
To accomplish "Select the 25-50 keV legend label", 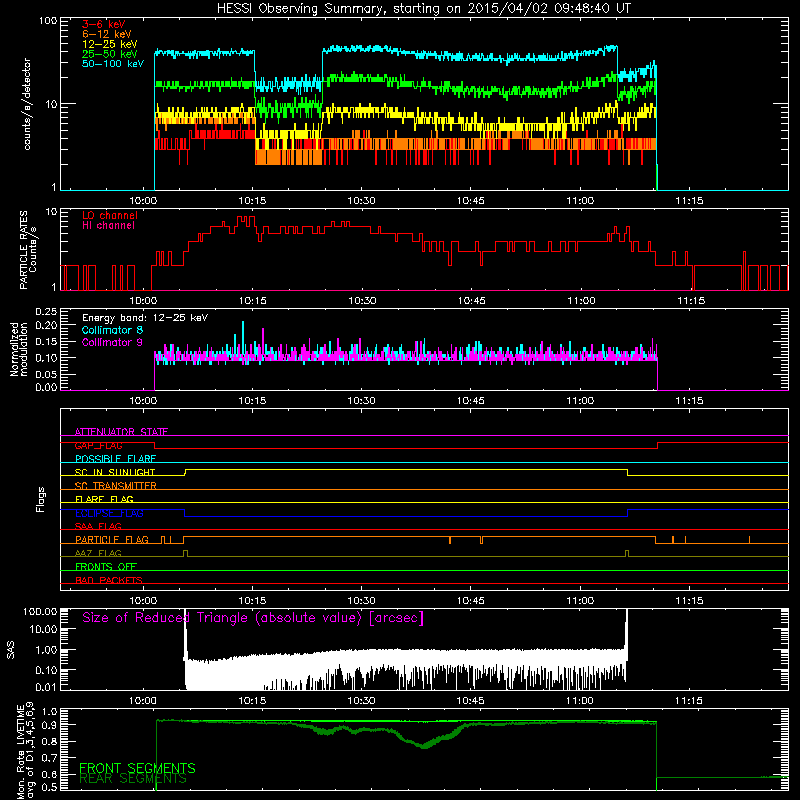I will [x=109, y=54].
